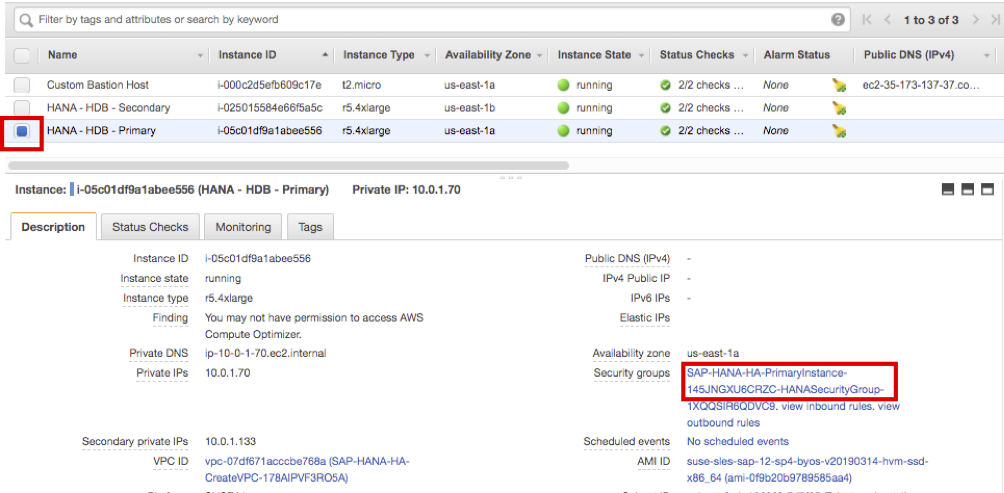The width and height of the screenshot is (1004, 493).
Task: Click the create alarm icon for HANA - HDB - Secondary
Action: [839, 108]
